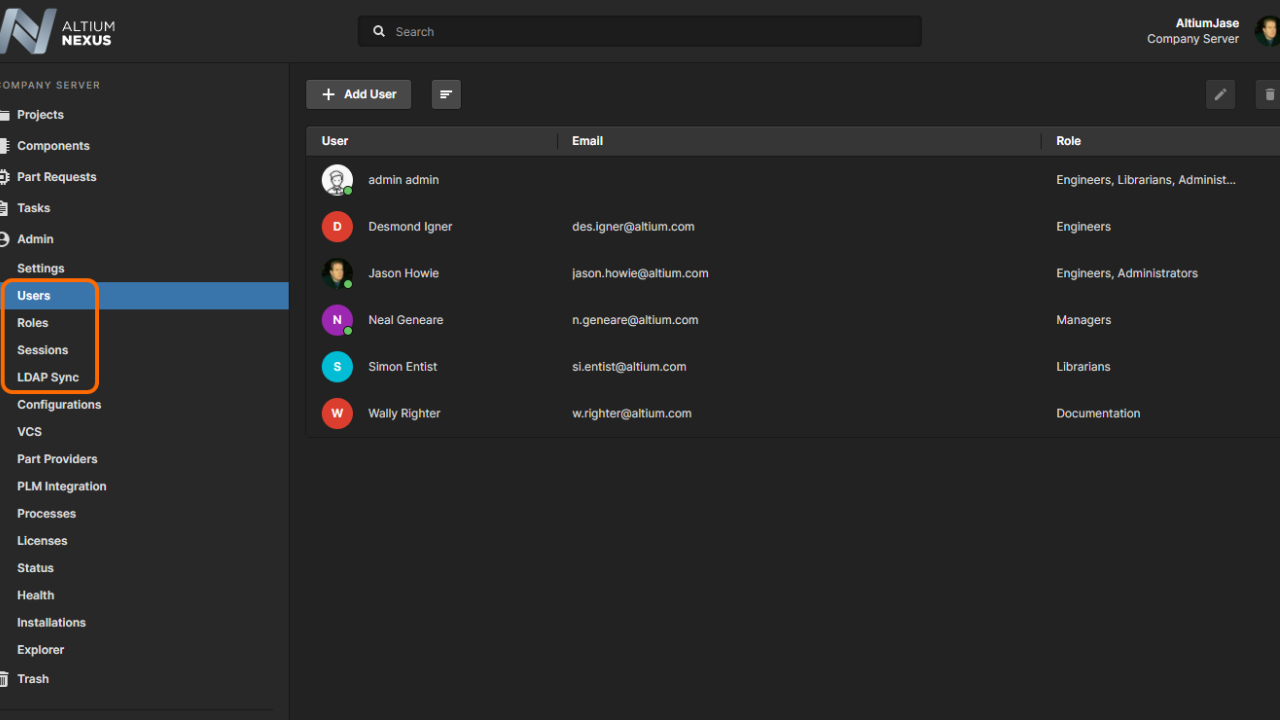Open Configurations page
This screenshot has height=720, width=1280.
pos(59,405)
